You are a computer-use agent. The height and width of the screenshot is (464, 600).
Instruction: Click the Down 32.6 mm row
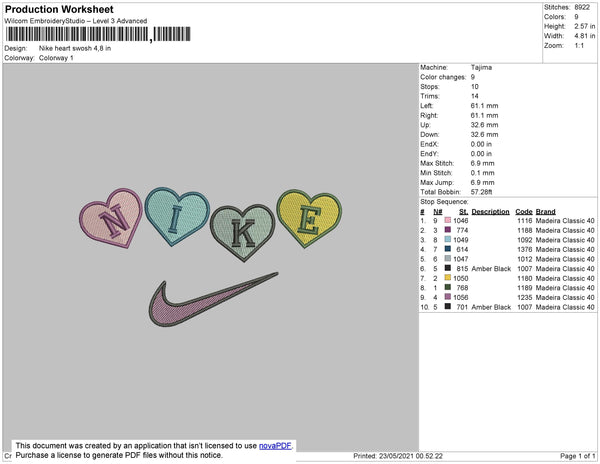[459, 134]
